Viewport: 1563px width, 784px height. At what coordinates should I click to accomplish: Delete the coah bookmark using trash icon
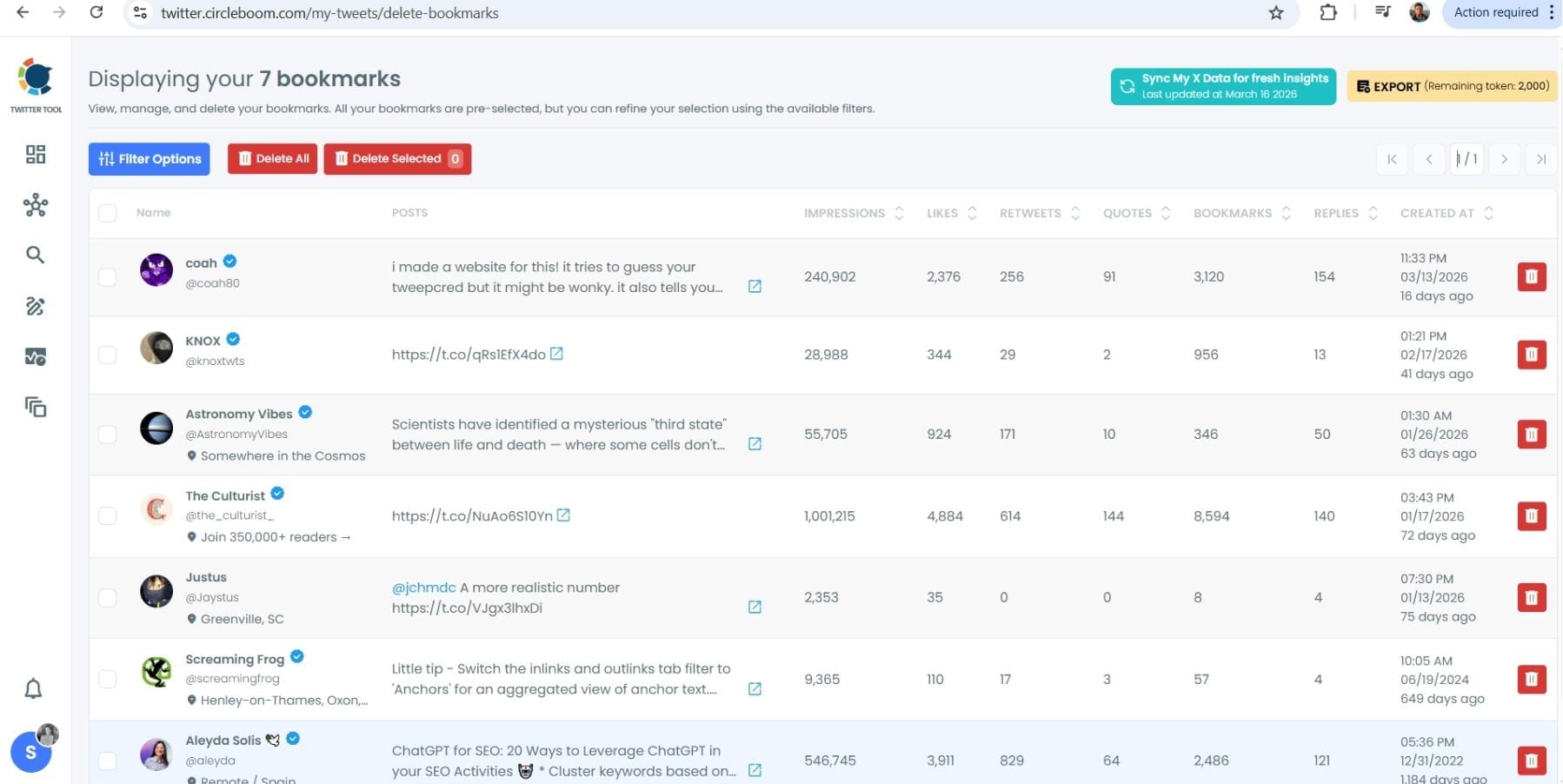1531,276
